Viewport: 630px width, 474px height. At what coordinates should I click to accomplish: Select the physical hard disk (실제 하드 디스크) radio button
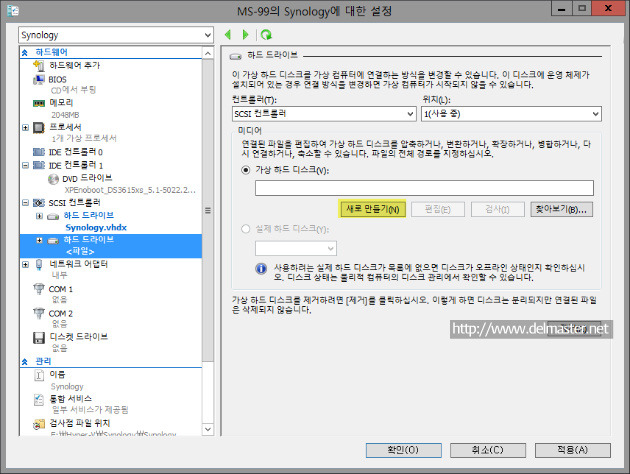tap(245, 229)
